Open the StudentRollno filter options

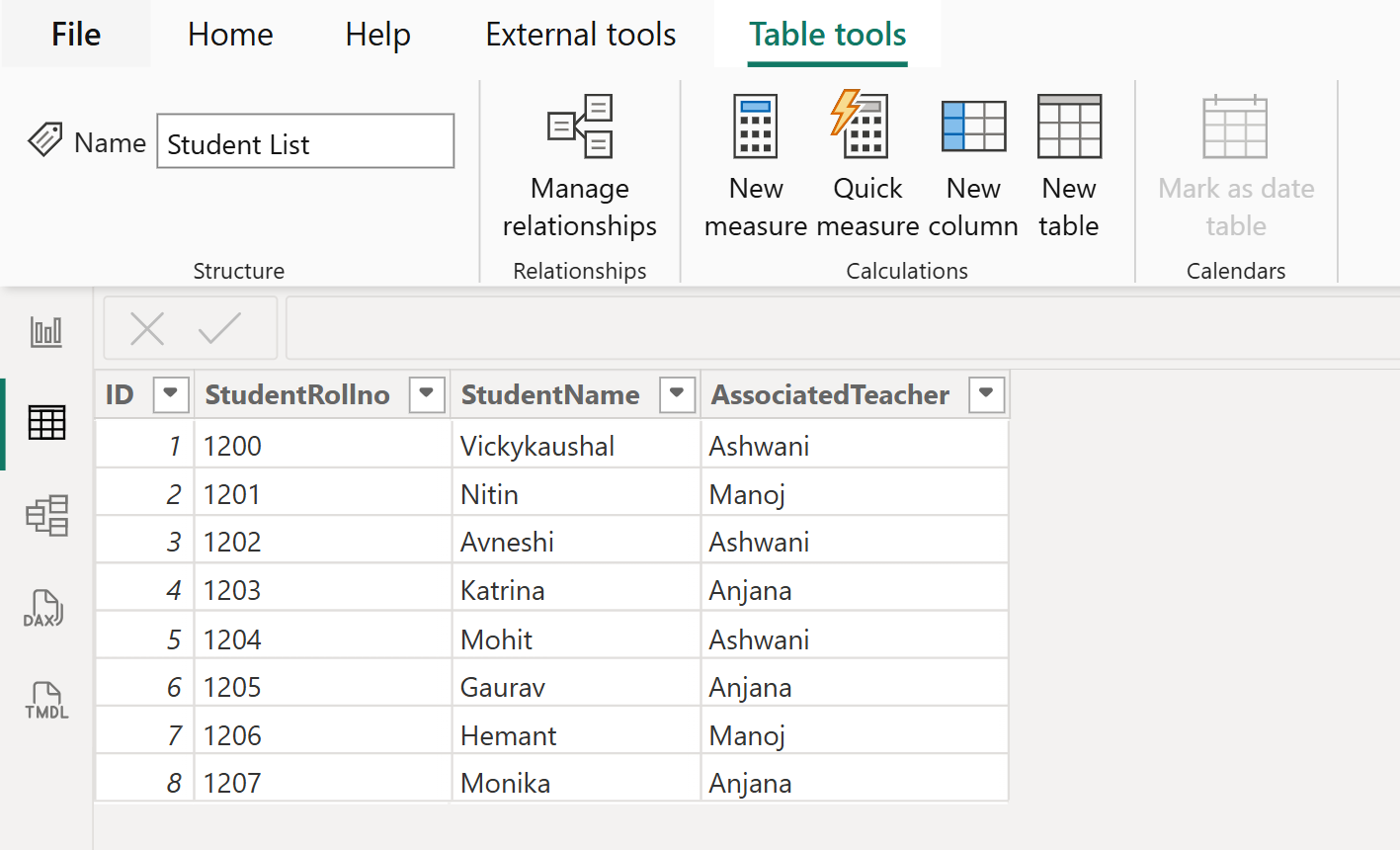click(x=426, y=394)
